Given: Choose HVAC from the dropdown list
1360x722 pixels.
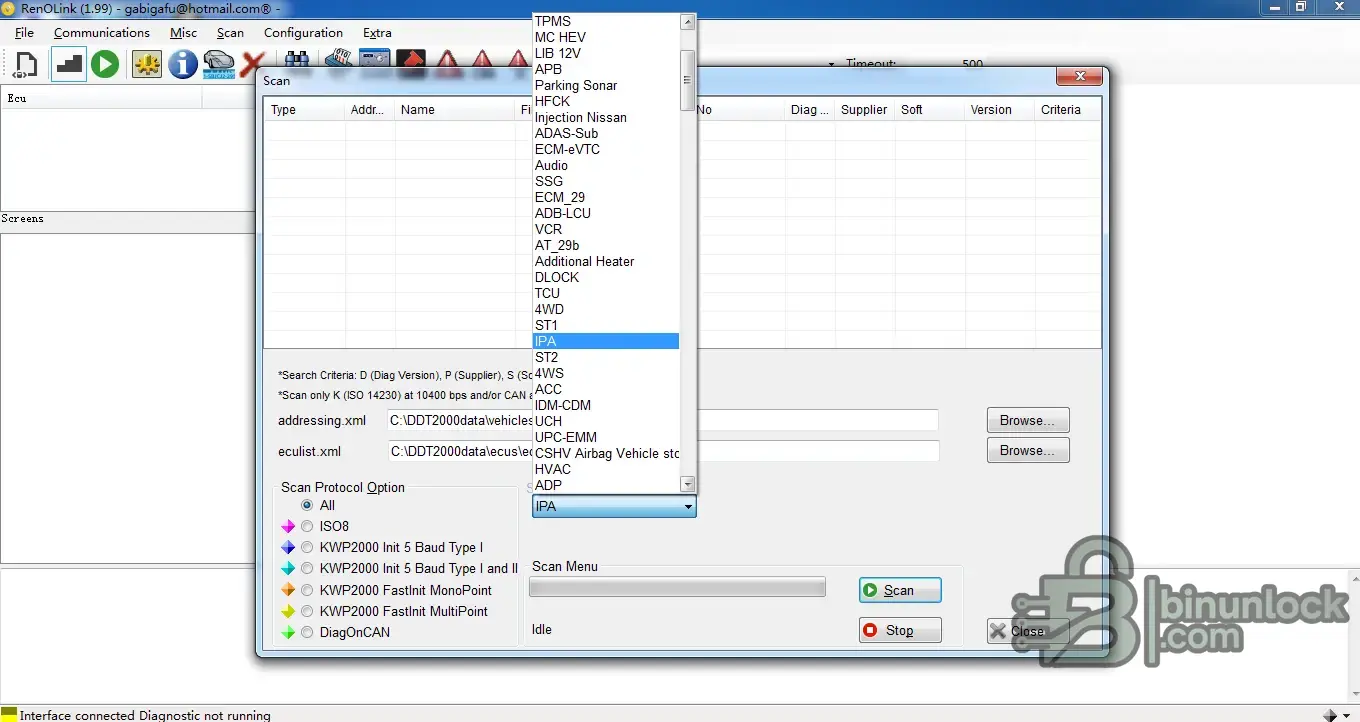Looking at the screenshot, I should tap(606, 469).
